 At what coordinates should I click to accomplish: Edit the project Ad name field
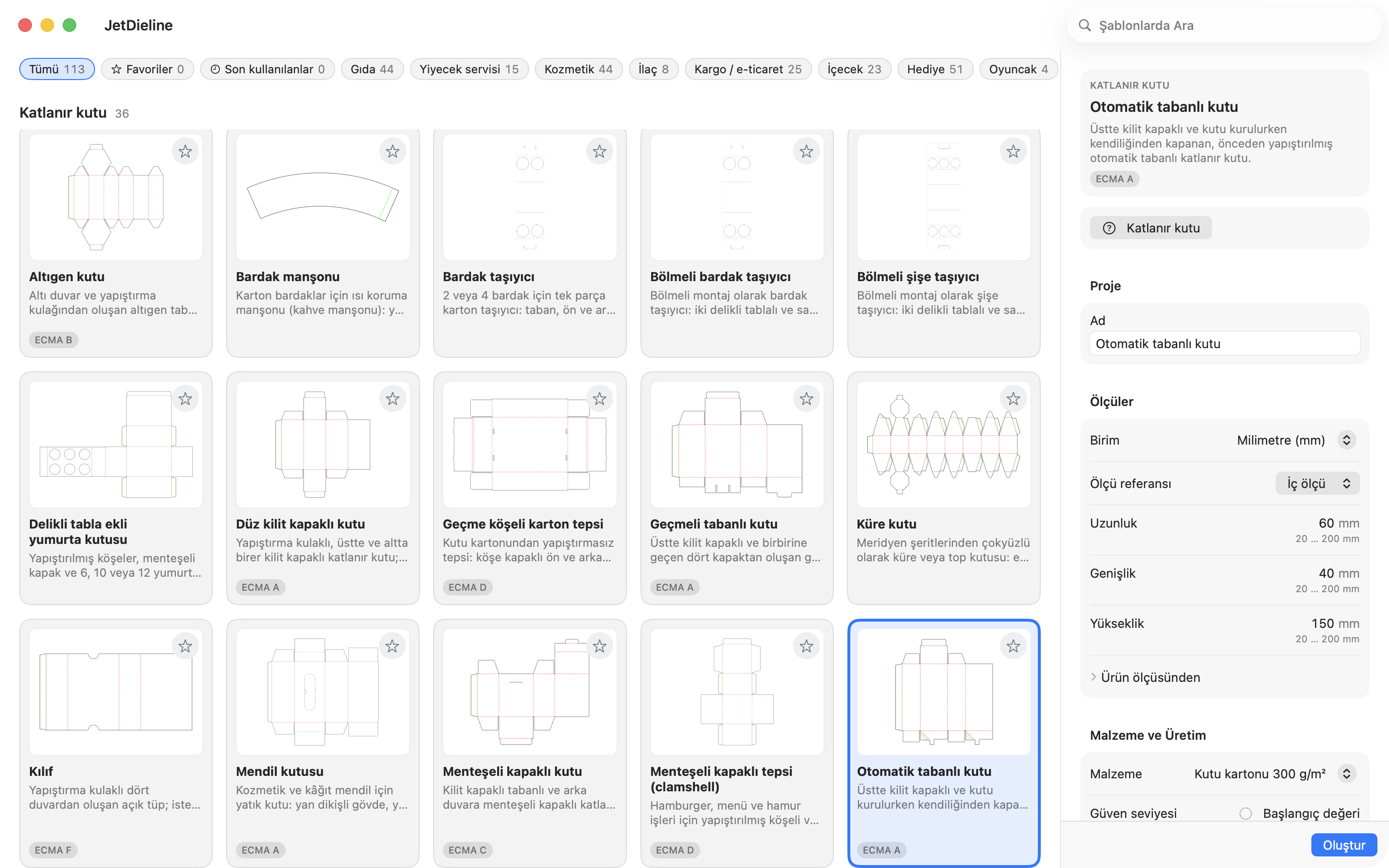1224,344
